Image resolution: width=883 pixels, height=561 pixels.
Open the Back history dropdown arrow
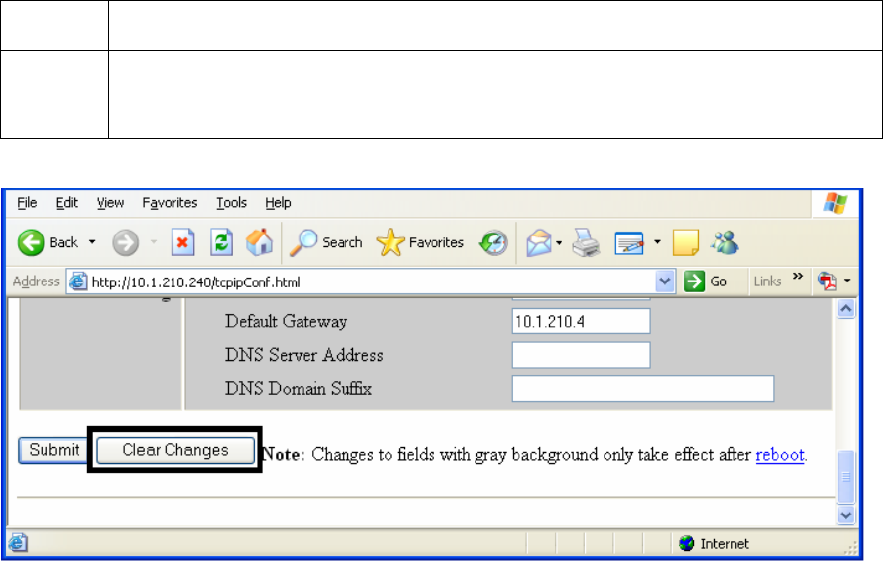[92, 242]
